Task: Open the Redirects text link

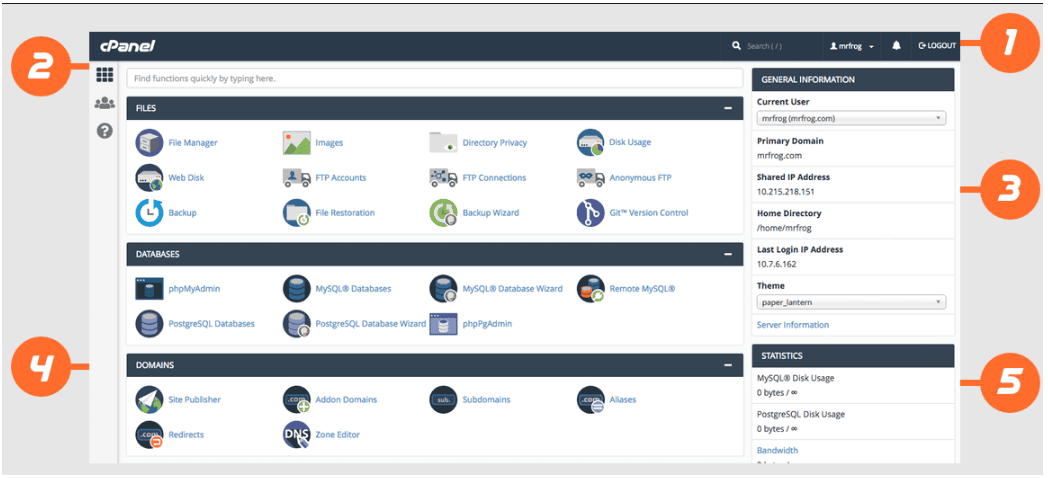Action: pyautogui.click(x=186, y=435)
